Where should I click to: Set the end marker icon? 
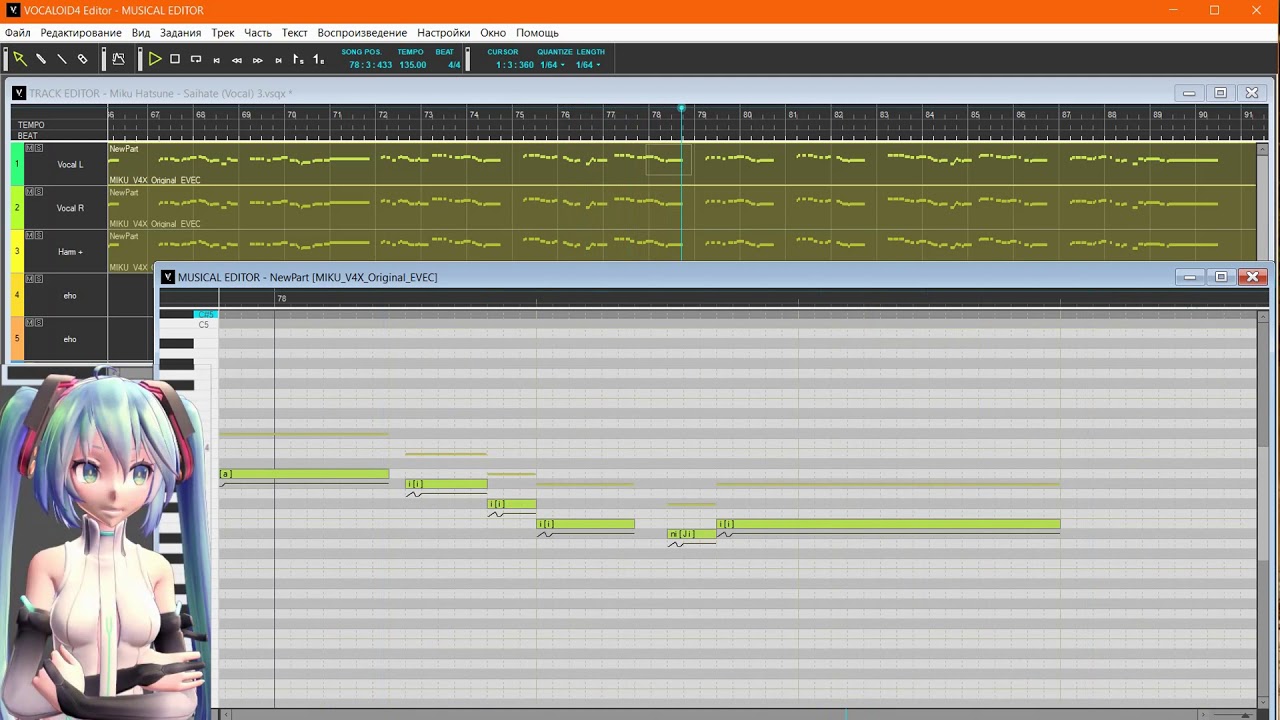click(x=318, y=59)
